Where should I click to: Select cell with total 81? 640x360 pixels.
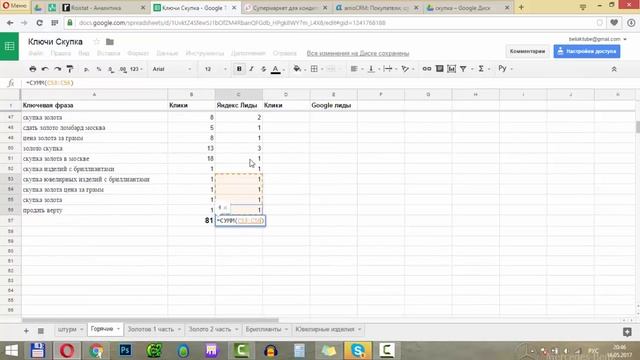point(191,220)
